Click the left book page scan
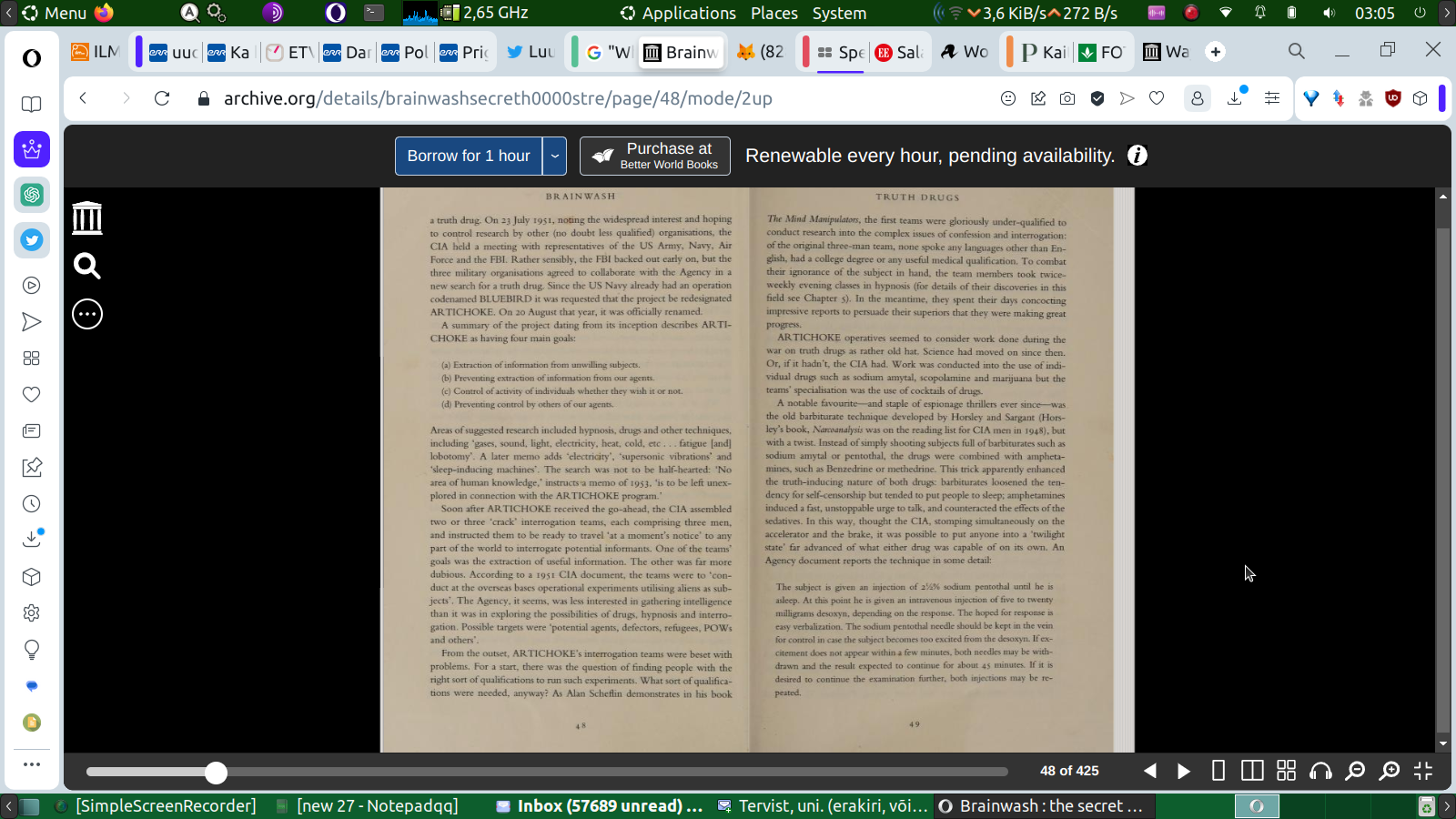 565,470
